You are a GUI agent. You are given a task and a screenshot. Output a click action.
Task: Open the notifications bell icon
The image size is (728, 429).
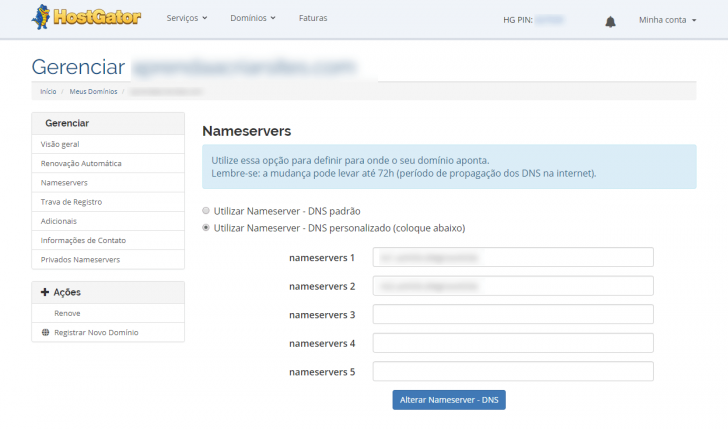[610, 21]
